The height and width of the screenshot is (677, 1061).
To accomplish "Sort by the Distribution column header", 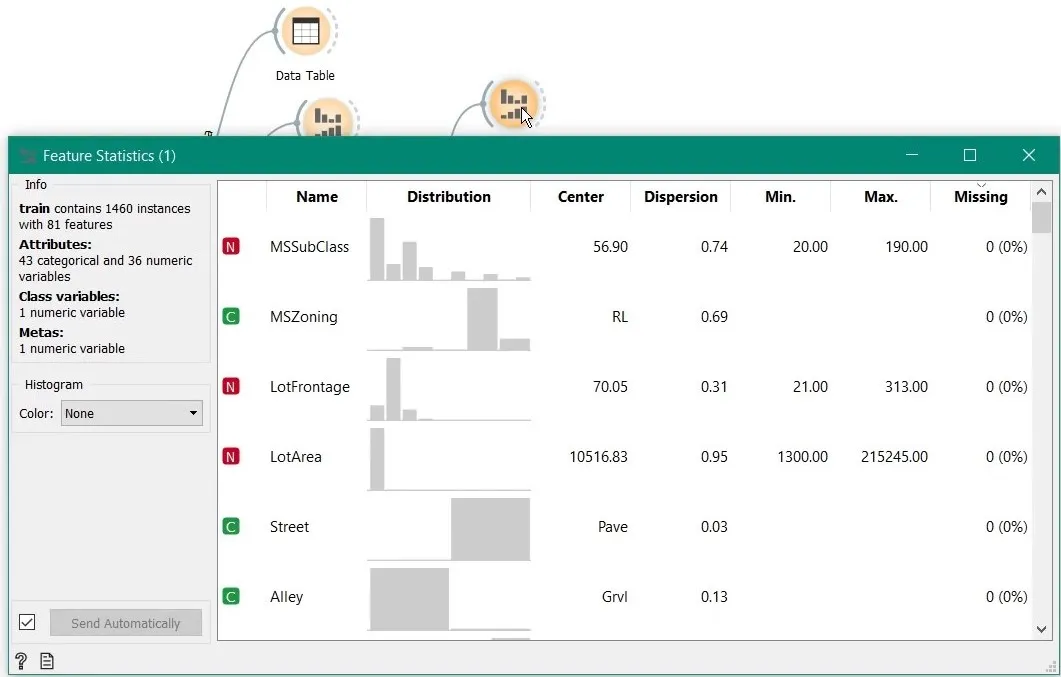I will 449,197.
